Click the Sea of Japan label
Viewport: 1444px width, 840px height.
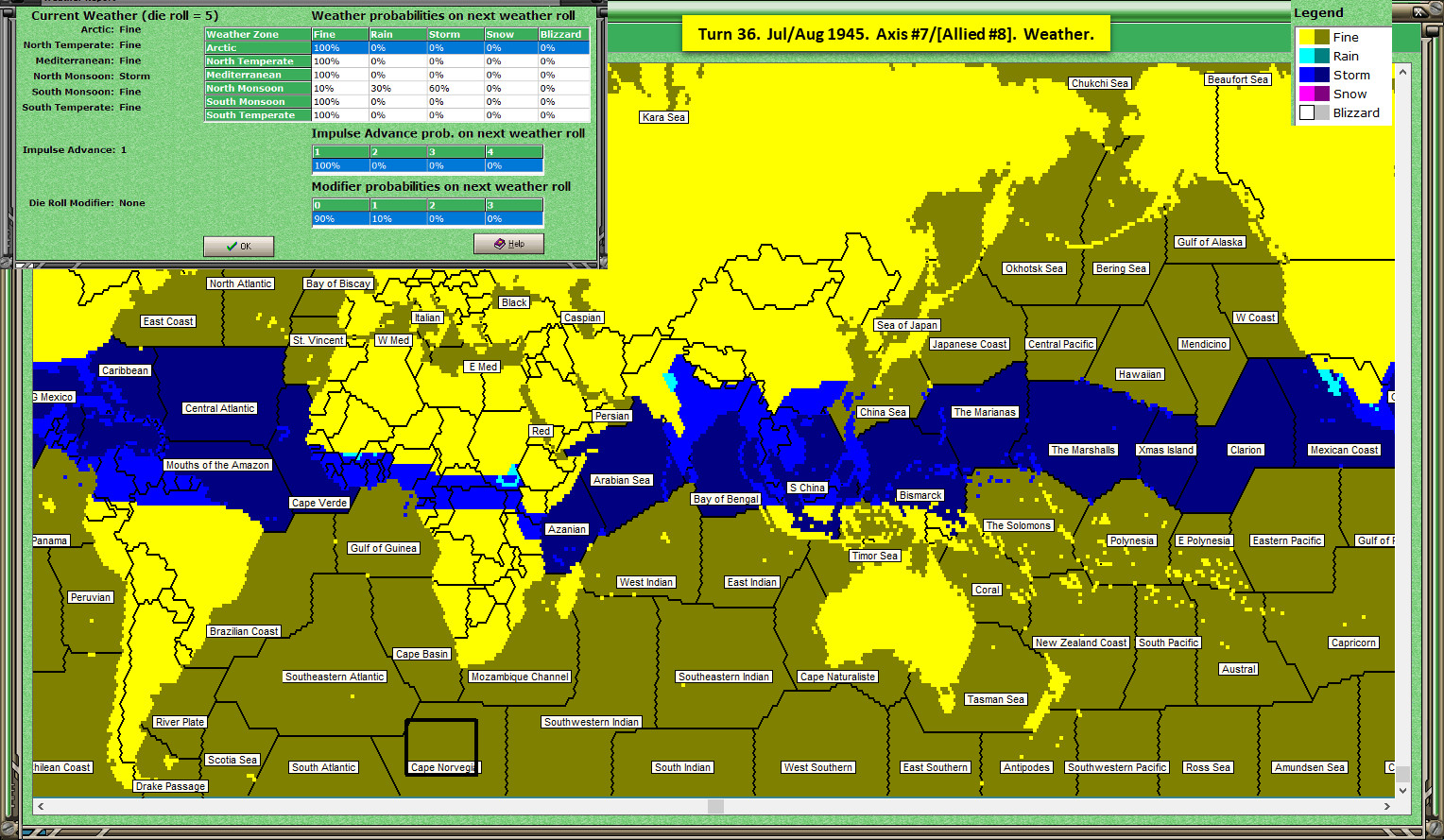[907, 325]
